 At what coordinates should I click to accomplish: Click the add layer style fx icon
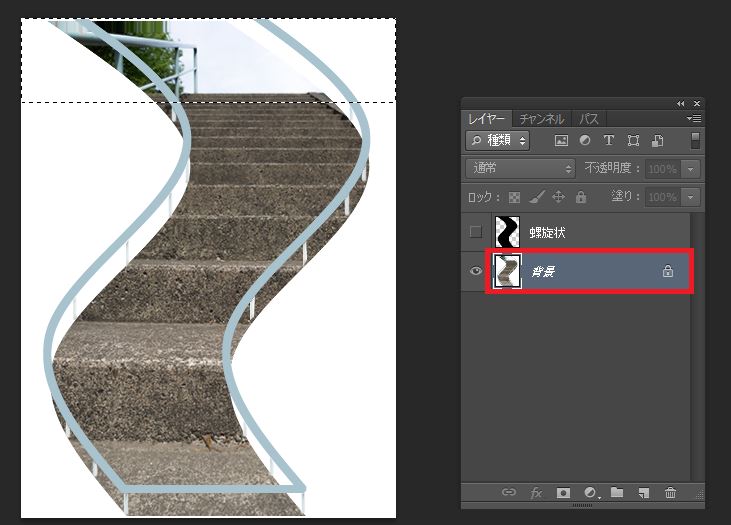pos(536,493)
